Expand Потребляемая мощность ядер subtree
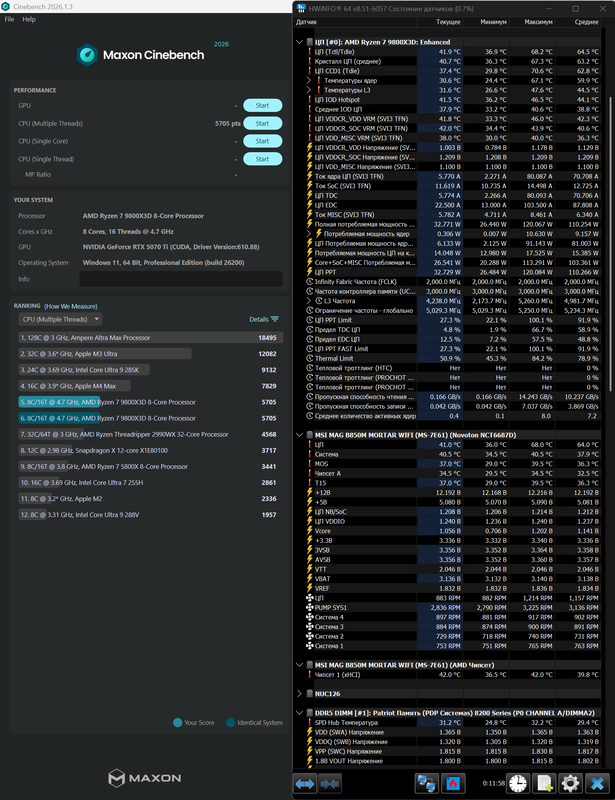 click(309, 234)
